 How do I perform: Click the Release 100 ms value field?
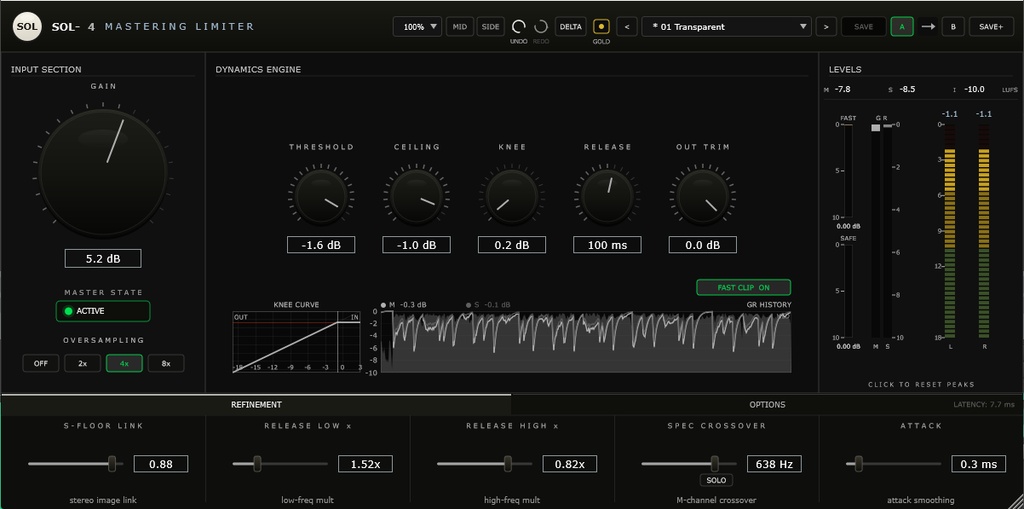pos(607,245)
